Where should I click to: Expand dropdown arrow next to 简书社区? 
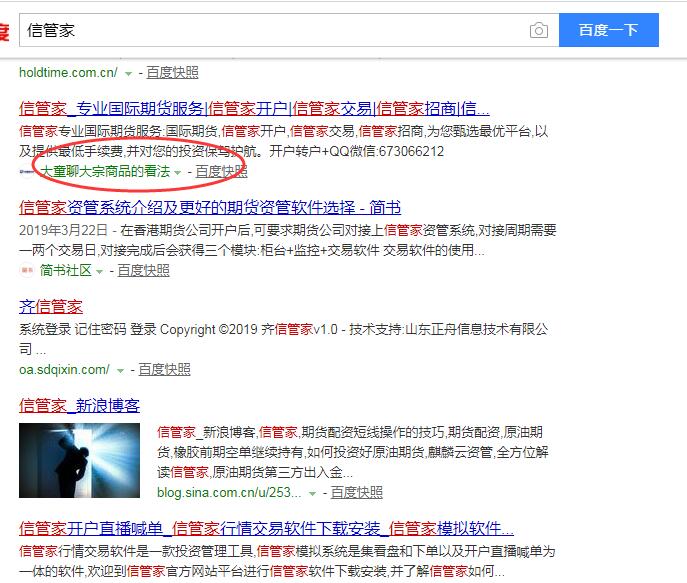99,272
